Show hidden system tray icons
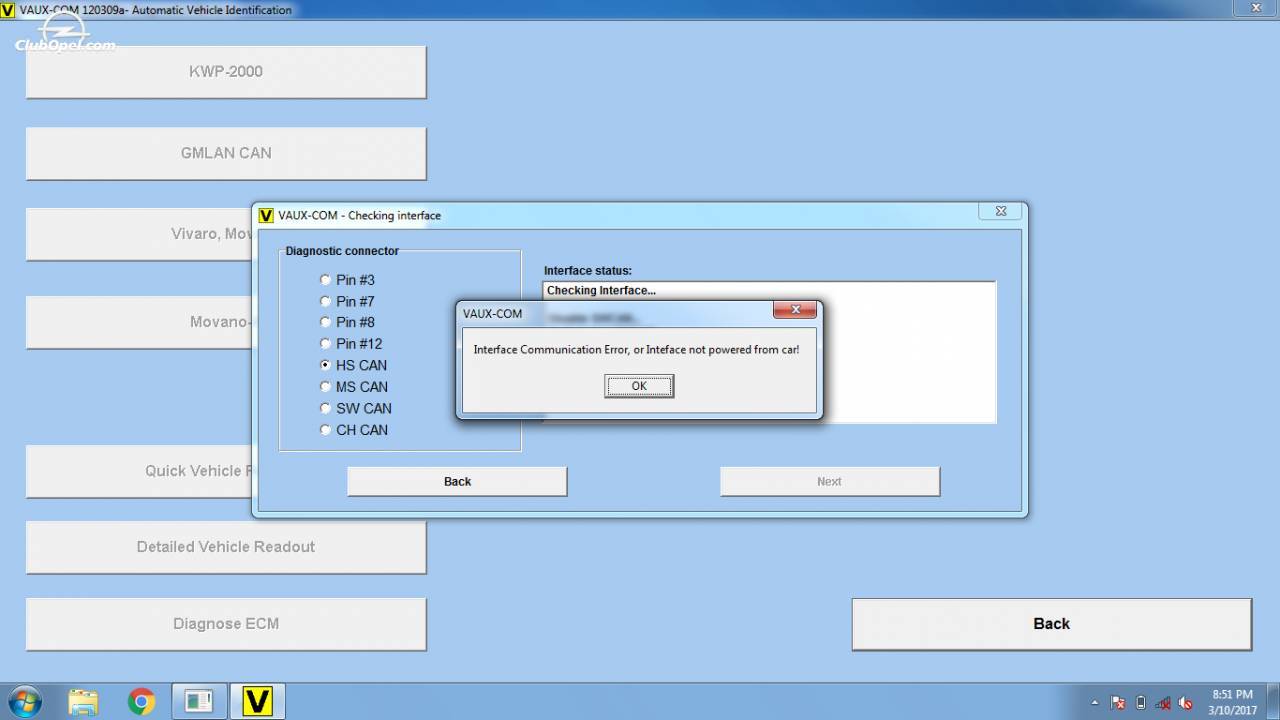This screenshot has width=1280, height=720. coord(1095,703)
